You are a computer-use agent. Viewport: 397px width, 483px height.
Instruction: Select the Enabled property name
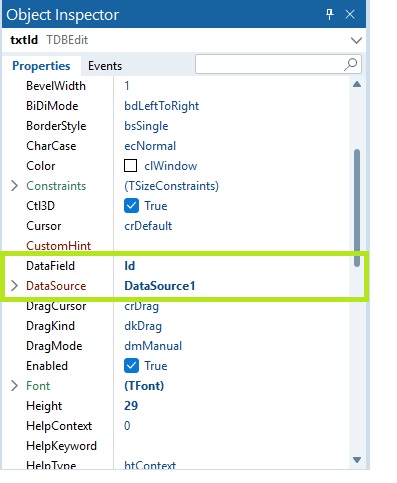(x=47, y=366)
